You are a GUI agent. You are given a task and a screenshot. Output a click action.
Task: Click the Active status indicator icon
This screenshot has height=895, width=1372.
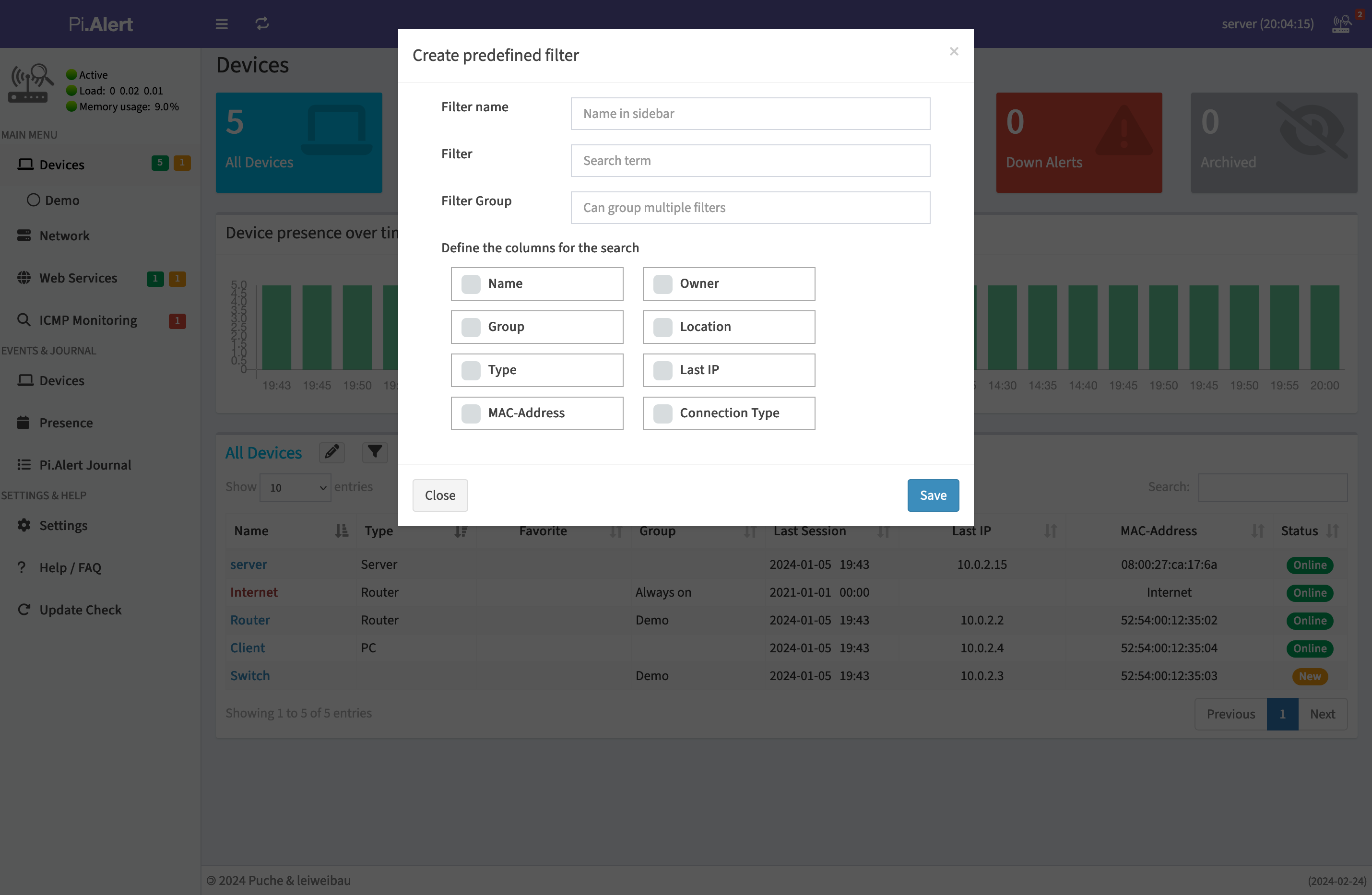[71, 74]
